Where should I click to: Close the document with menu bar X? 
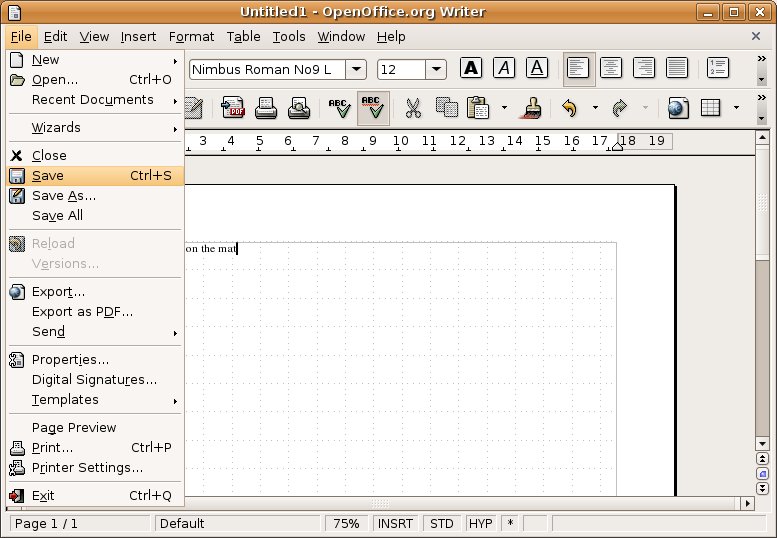(756, 36)
